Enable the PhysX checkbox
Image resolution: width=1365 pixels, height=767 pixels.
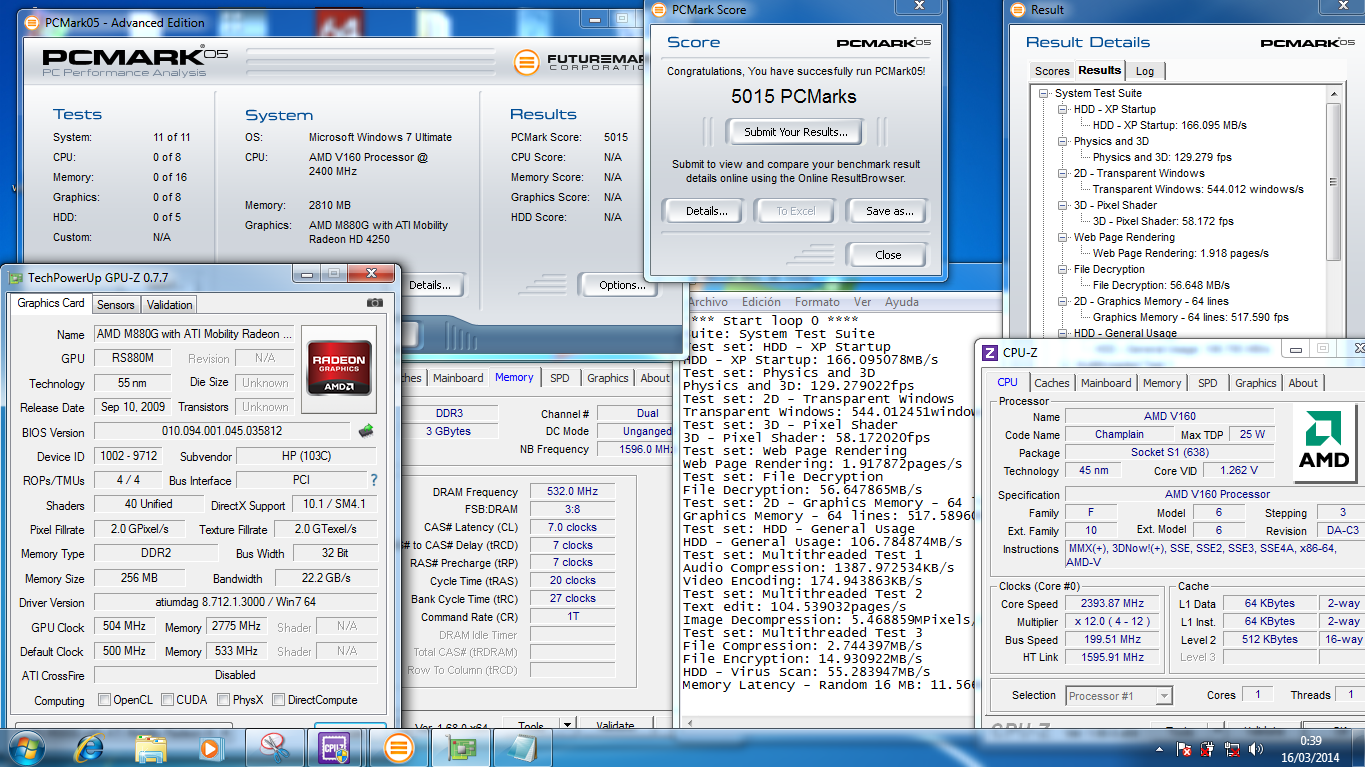223,700
